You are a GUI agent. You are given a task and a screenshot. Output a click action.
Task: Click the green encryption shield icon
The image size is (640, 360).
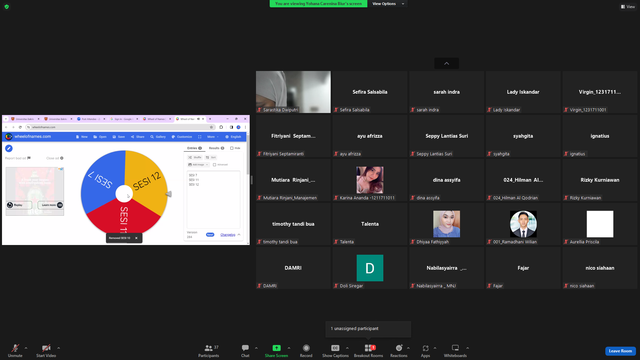coord(7,7)
